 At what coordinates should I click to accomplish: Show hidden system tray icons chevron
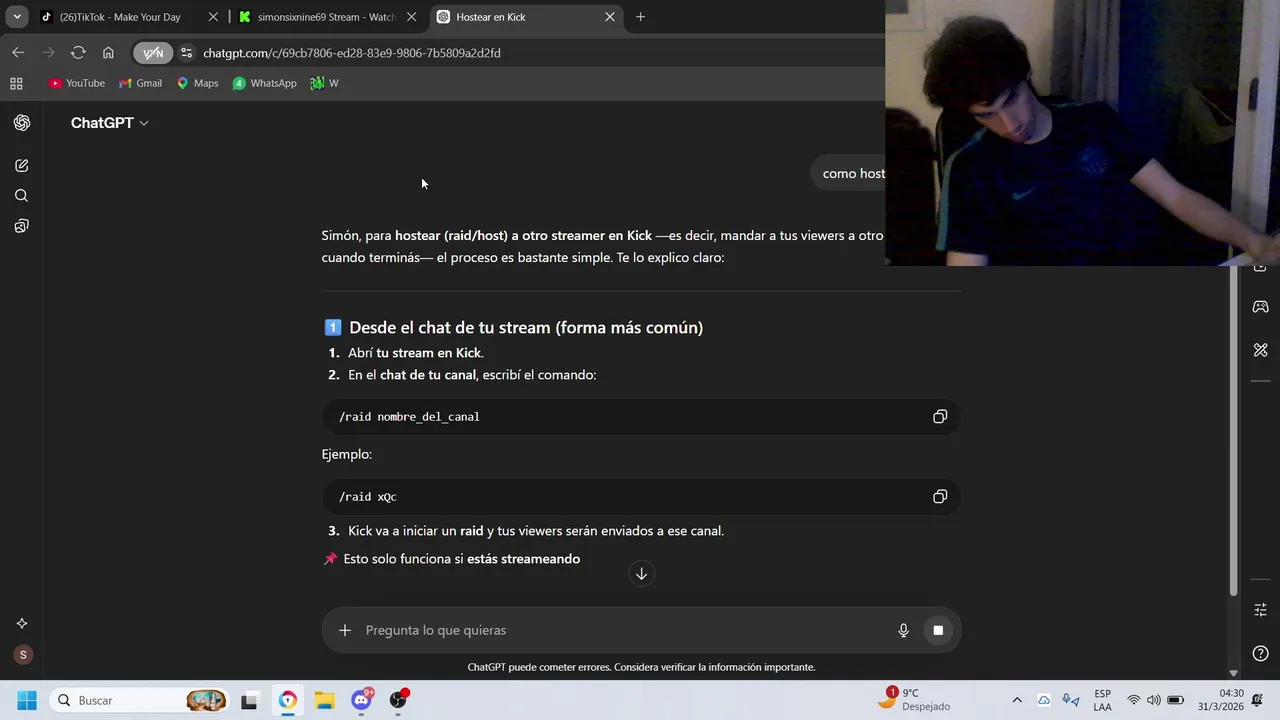[x=1017, y=700]
